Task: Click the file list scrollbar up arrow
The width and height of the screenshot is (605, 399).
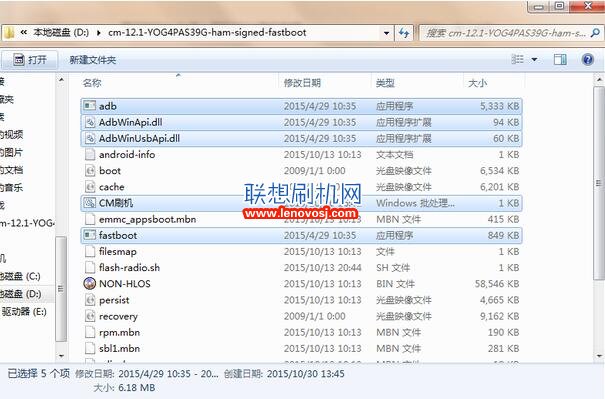Action: [599, 80]
